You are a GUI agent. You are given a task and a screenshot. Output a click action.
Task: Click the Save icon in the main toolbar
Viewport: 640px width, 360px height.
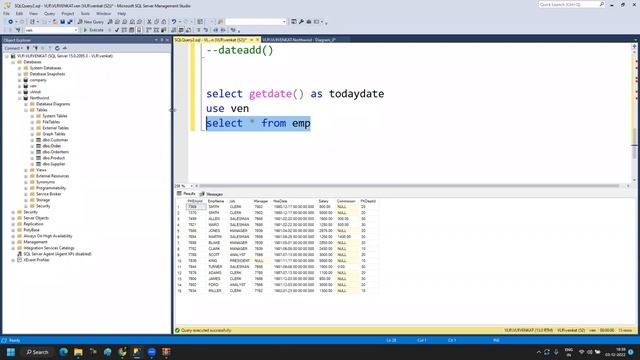(x=62, y=22)
